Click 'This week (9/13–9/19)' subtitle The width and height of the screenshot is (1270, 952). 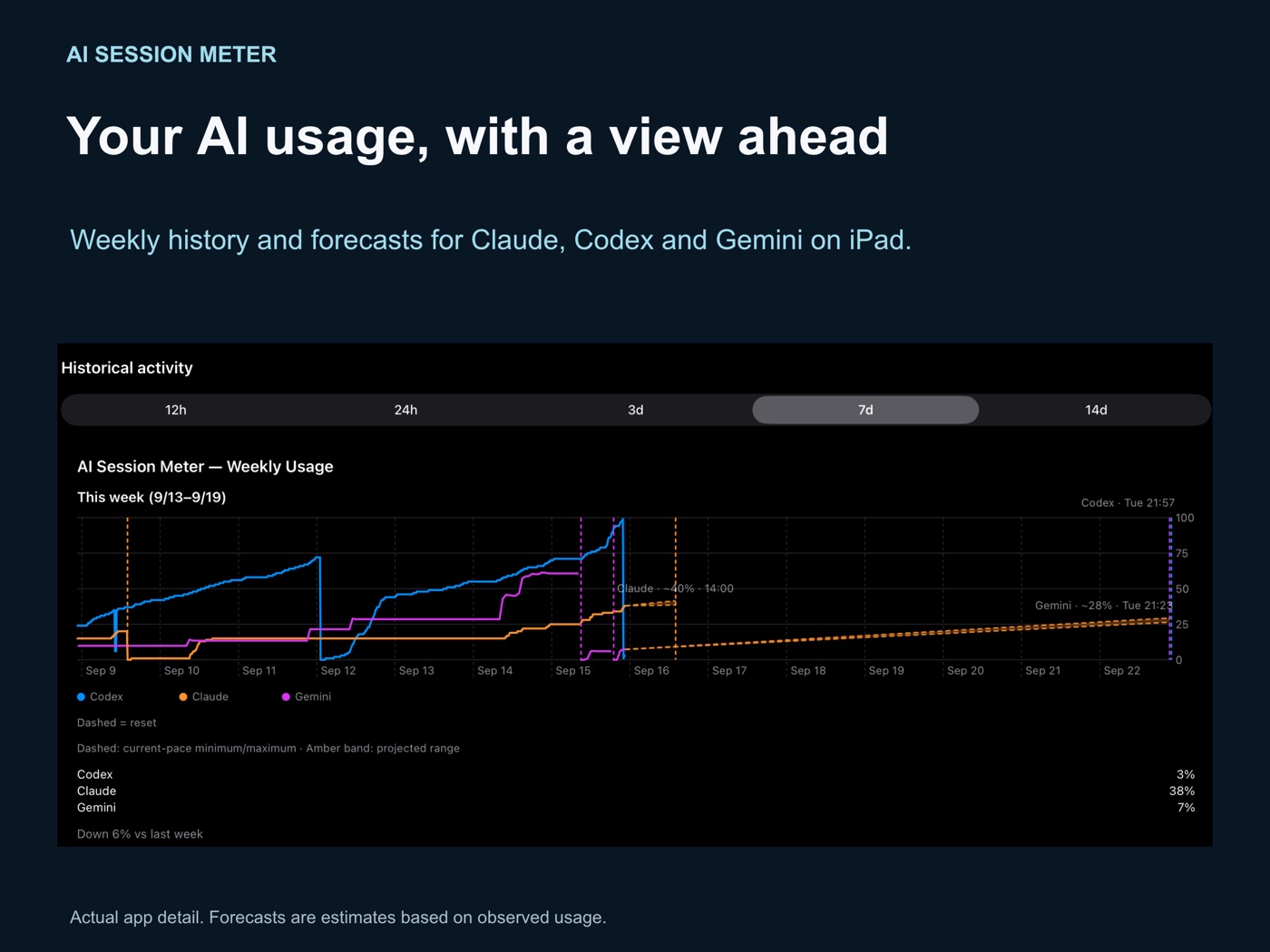point(151,497)
